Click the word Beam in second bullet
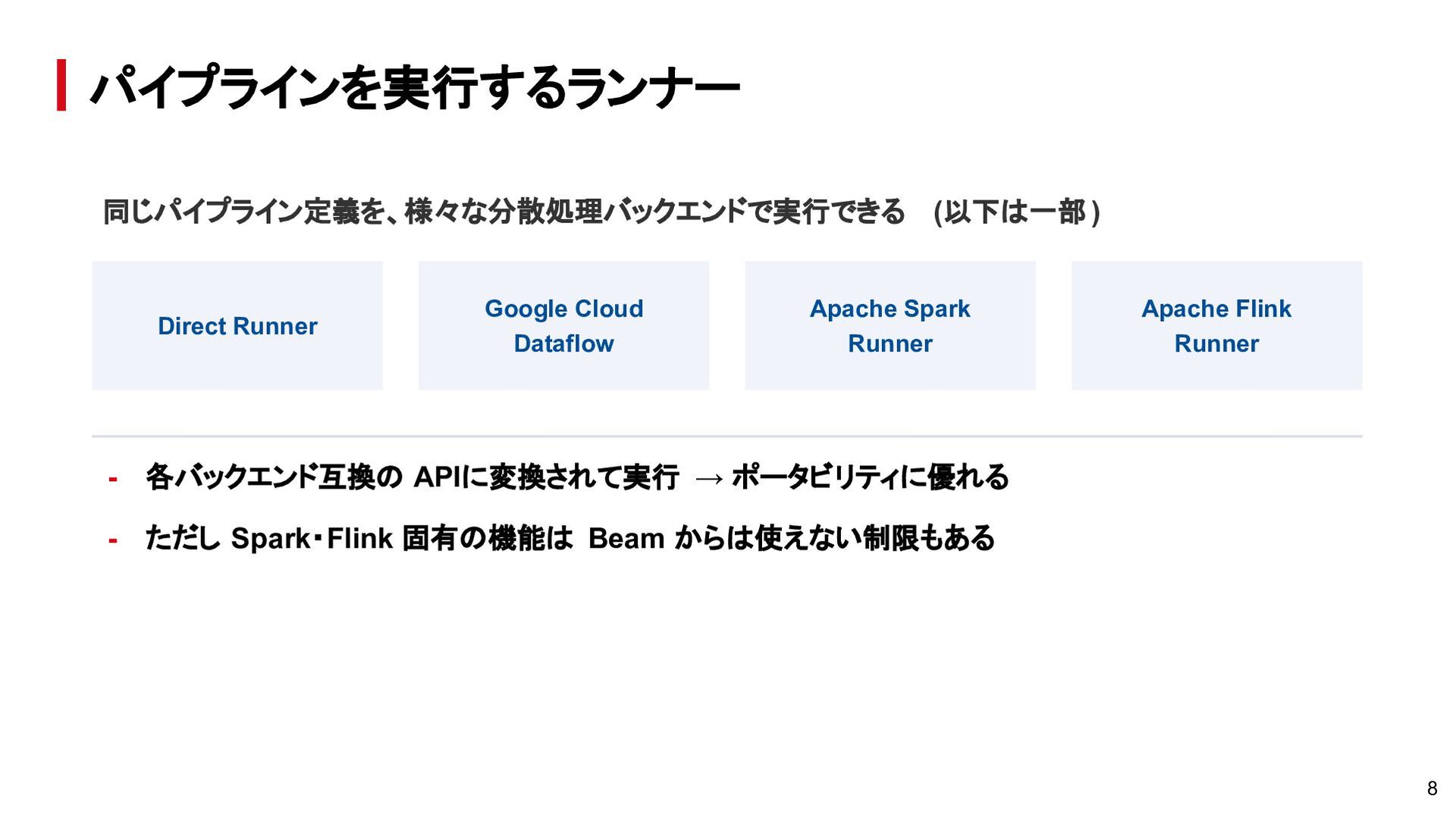 pyautogui.click(x=626, y=539)
